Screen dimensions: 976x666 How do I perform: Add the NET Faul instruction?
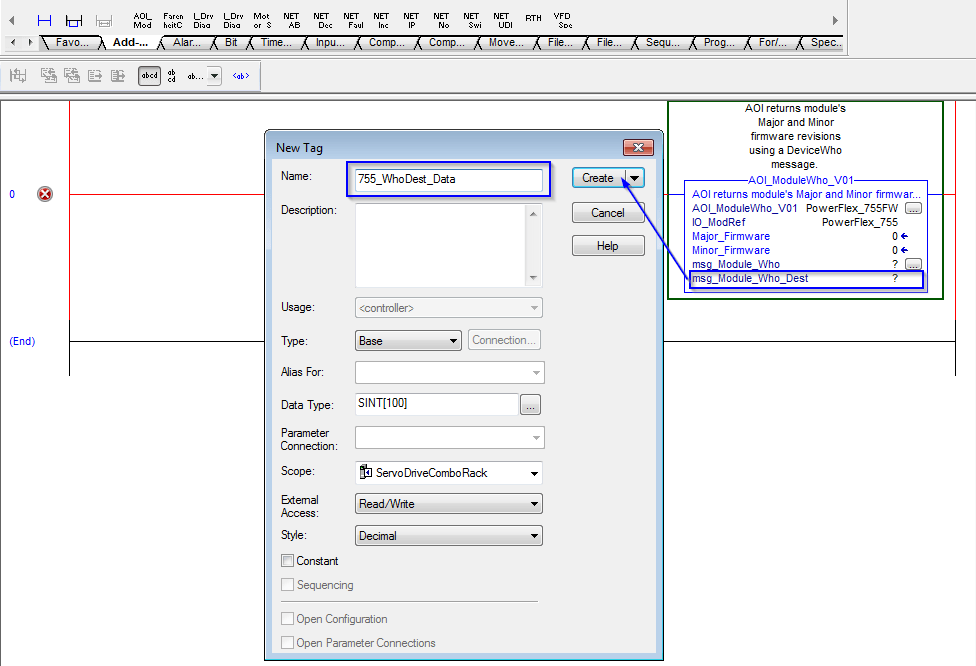click(352, 21)
